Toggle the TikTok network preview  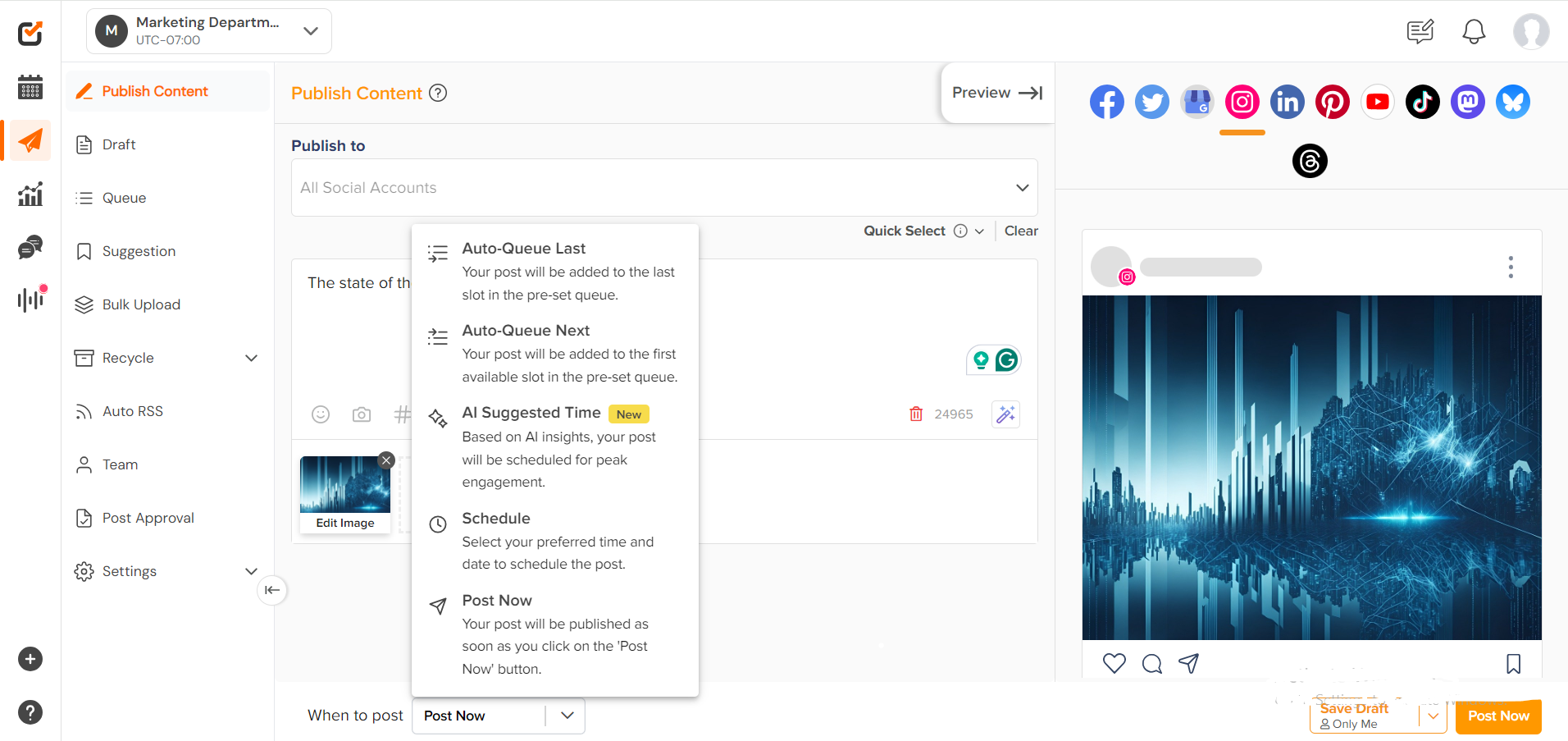click(1422, 101)
